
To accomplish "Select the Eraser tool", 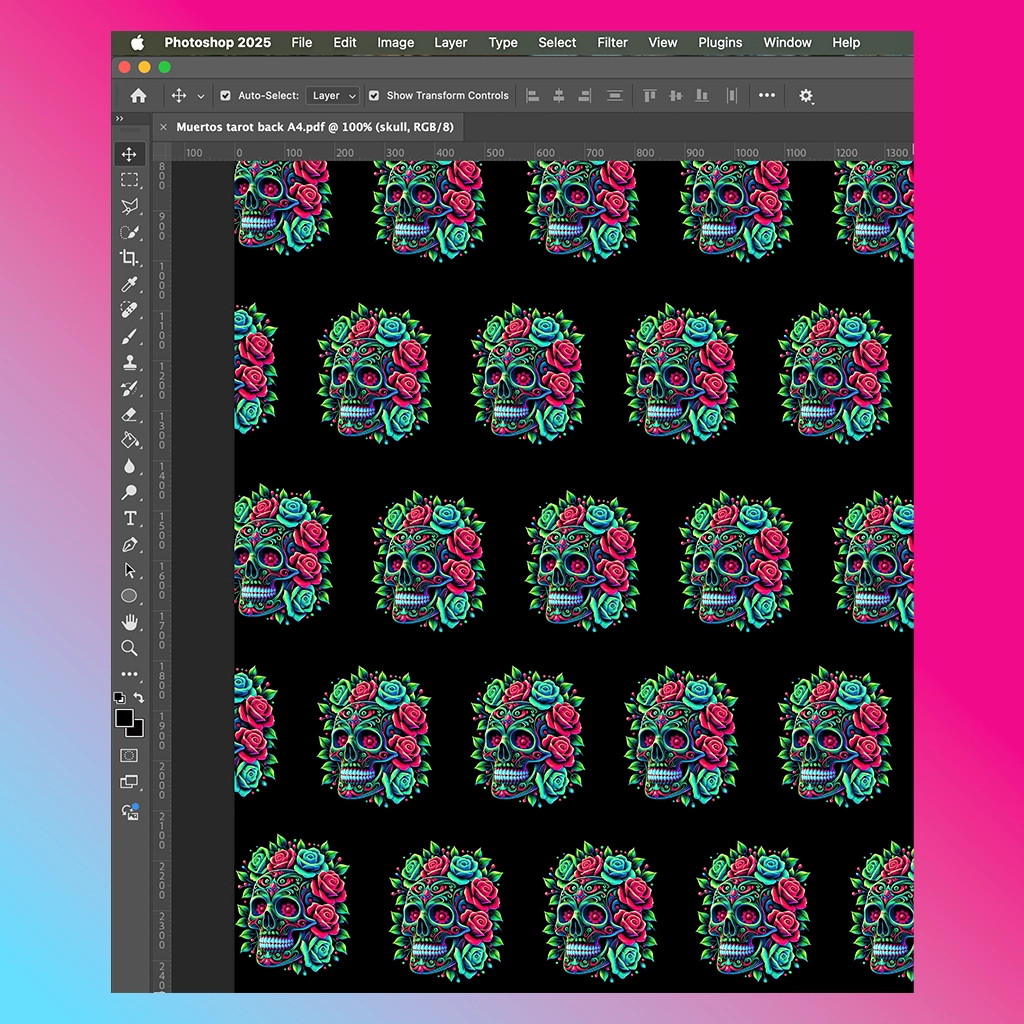I will (x=129, y=415).
